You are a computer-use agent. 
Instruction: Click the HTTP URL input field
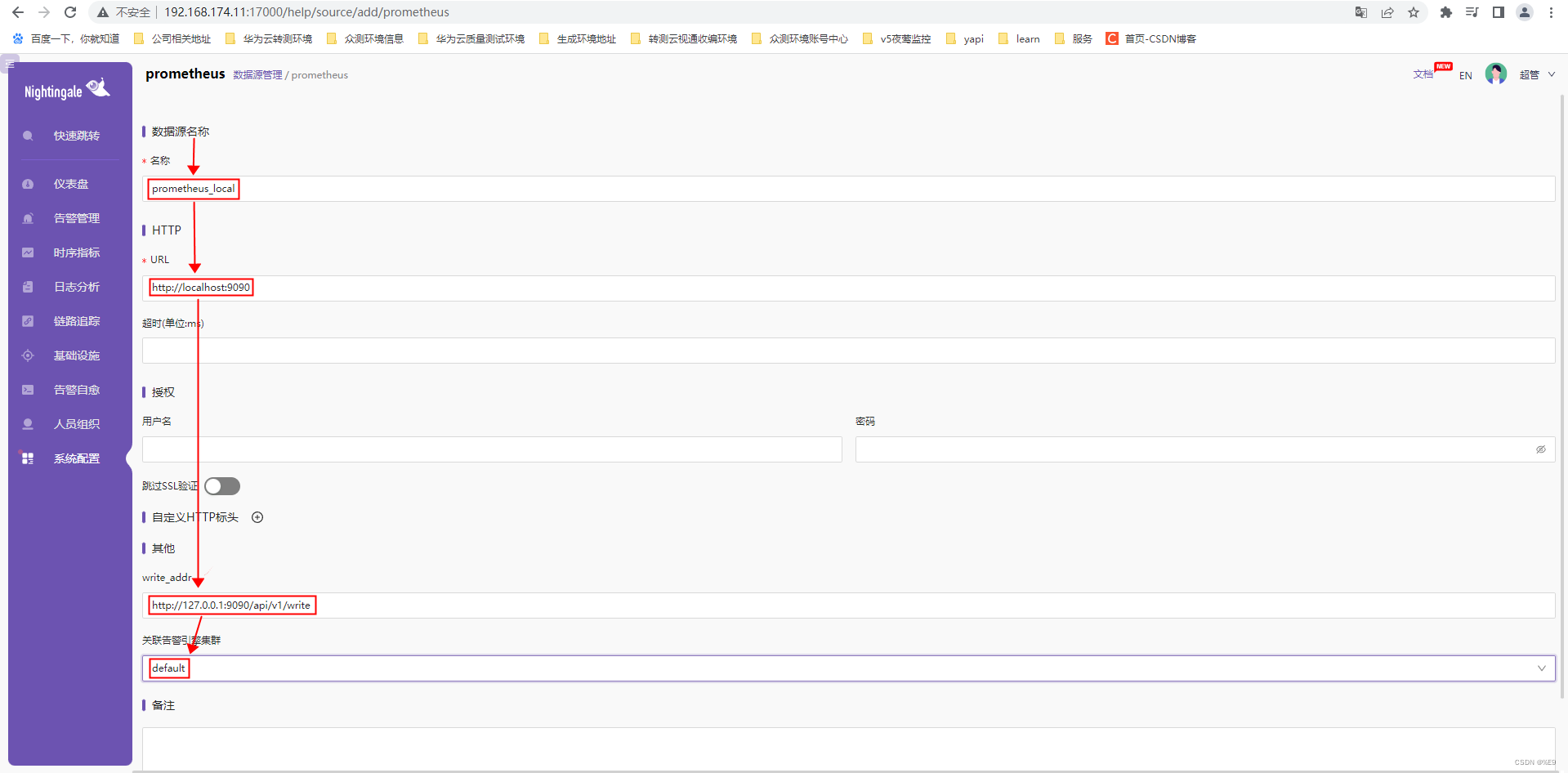848,288
